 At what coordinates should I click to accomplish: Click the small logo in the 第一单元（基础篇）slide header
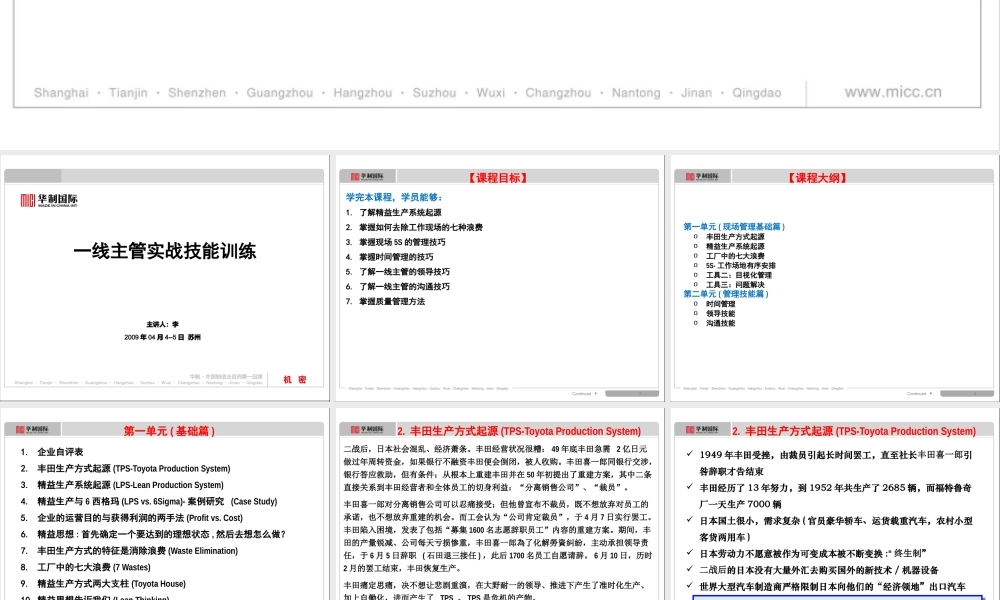point(32,430)
